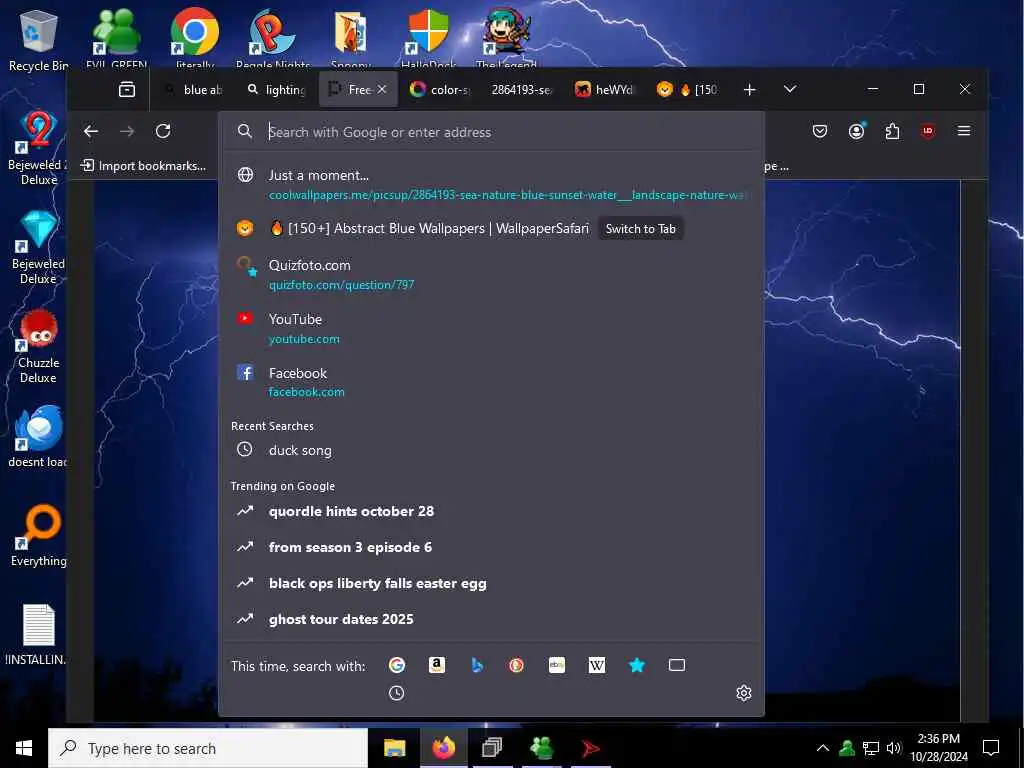Viewport: 1024px width, 768px height.
Task: Reload the current page
Action: click(x=163, y=131)
